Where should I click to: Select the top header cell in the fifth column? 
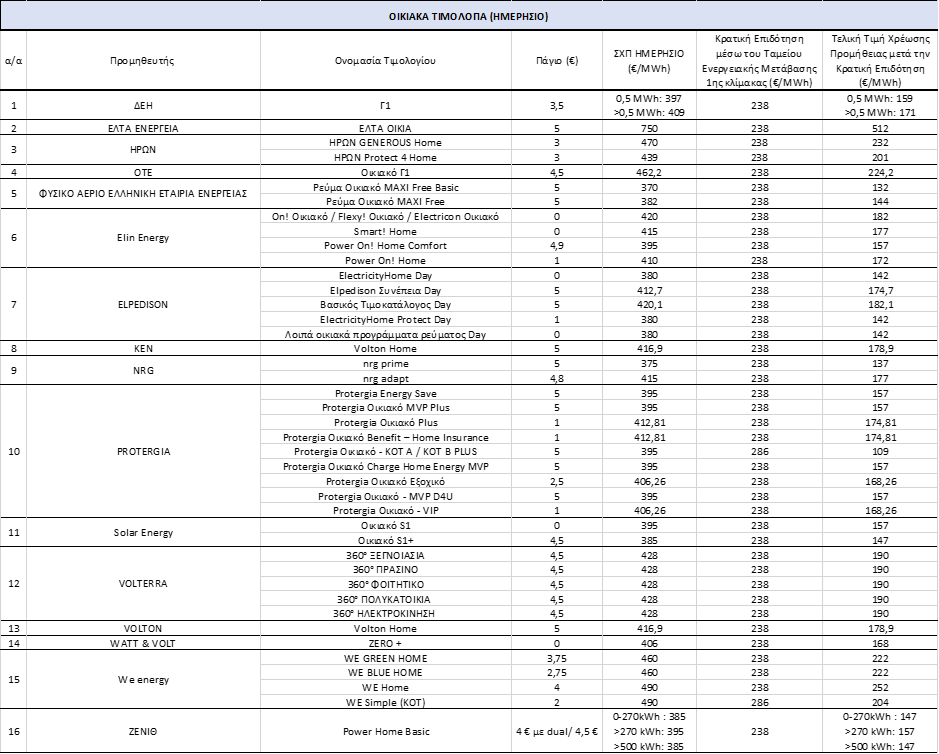pos(650,60)
